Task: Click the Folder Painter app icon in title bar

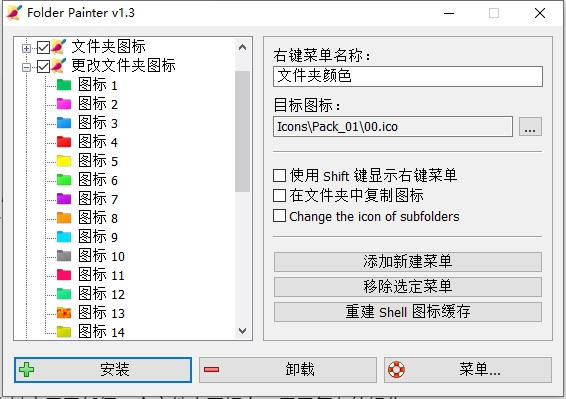Action: pos(14,13)
